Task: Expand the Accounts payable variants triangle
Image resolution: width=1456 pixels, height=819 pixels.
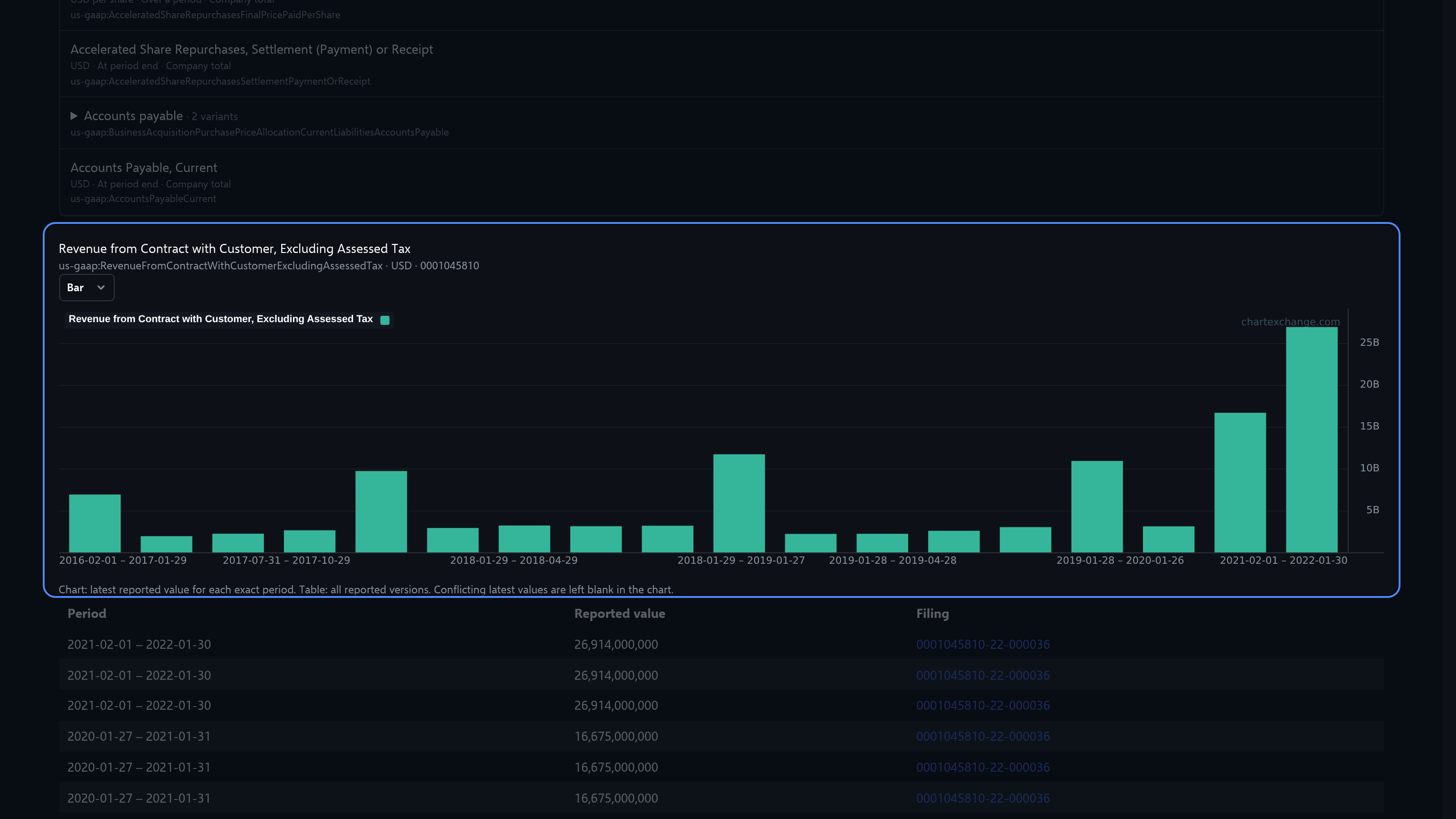Action: coord(74,116)
